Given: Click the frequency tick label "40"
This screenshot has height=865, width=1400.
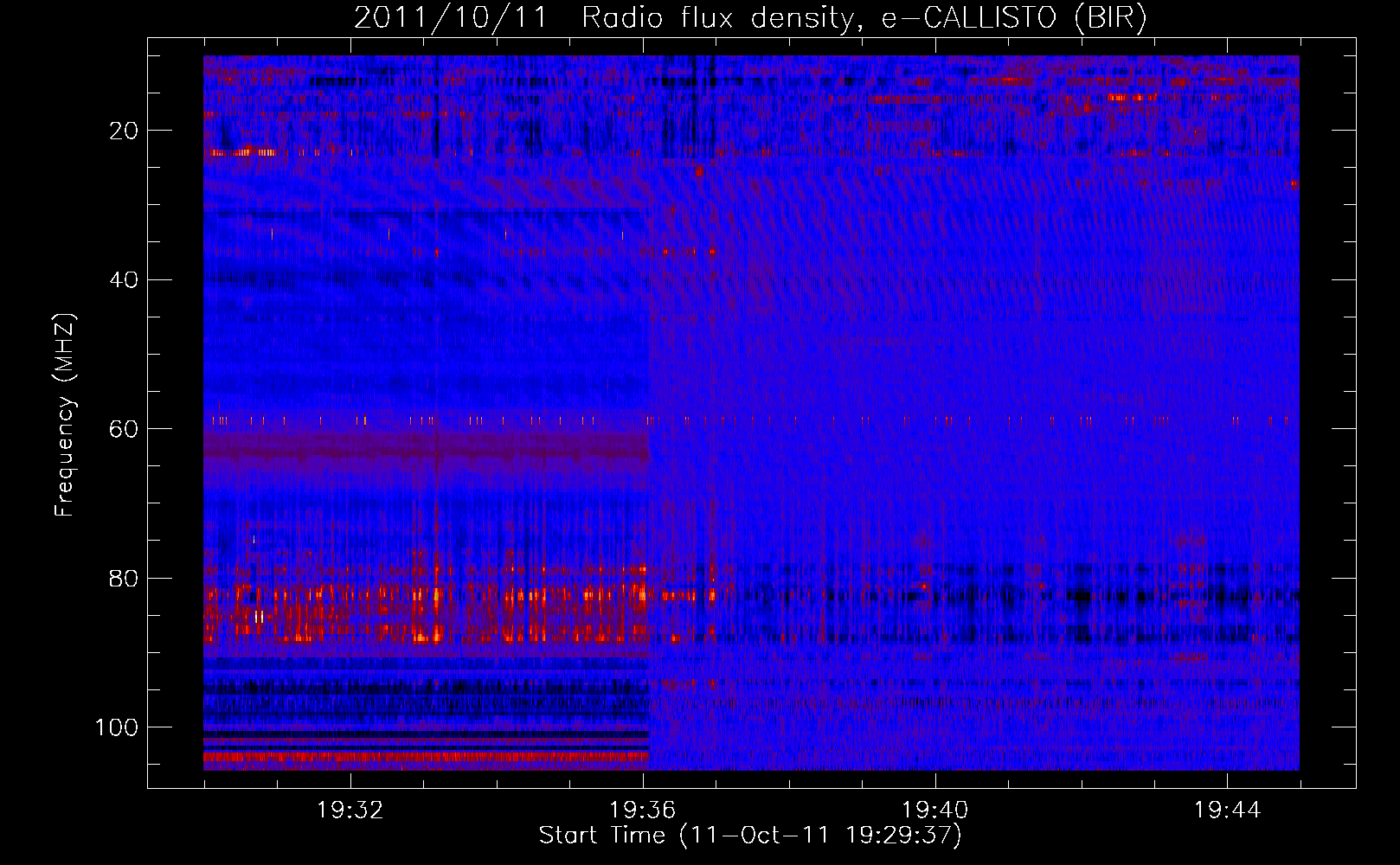Looking at the screenshot, I should [124, 279].
